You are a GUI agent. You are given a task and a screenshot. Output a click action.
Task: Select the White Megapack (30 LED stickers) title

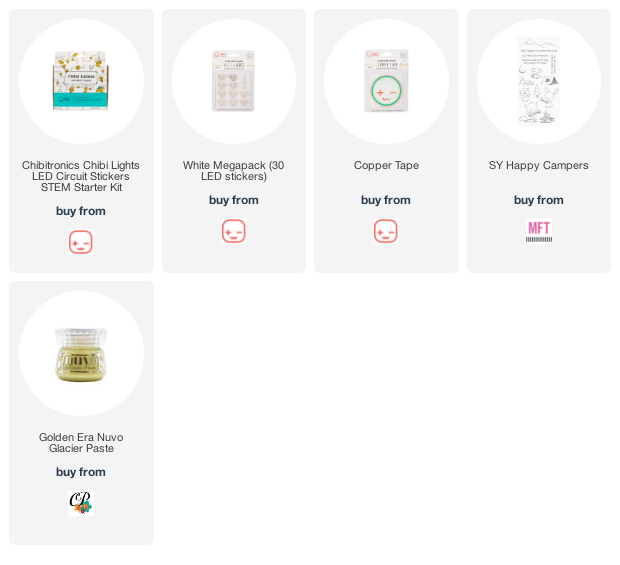[x=234, y=171]
